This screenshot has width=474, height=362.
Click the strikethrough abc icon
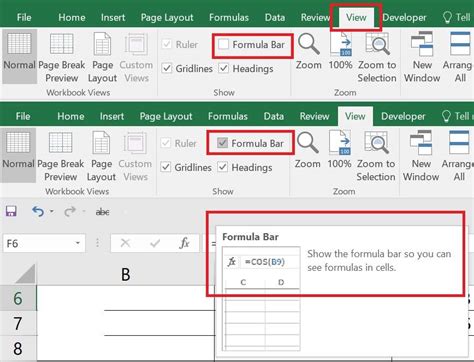coord(102,212)
